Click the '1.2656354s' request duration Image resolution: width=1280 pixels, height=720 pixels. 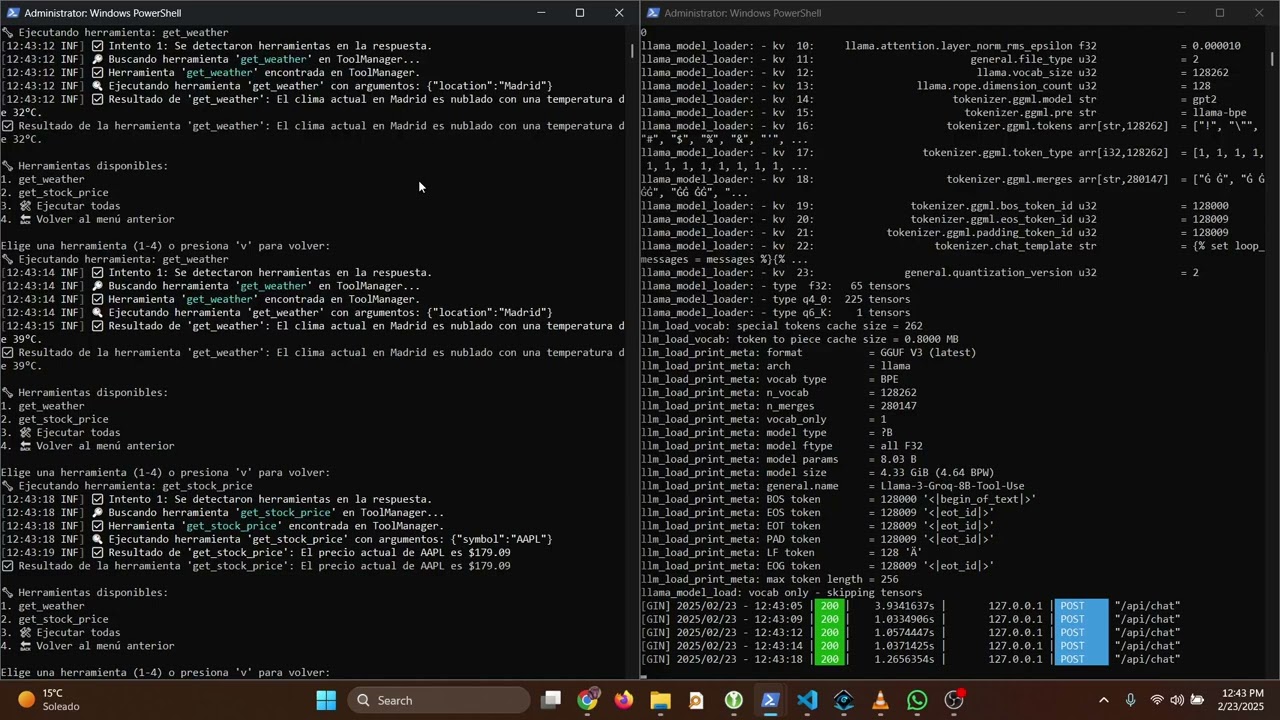tap(905, 659)
